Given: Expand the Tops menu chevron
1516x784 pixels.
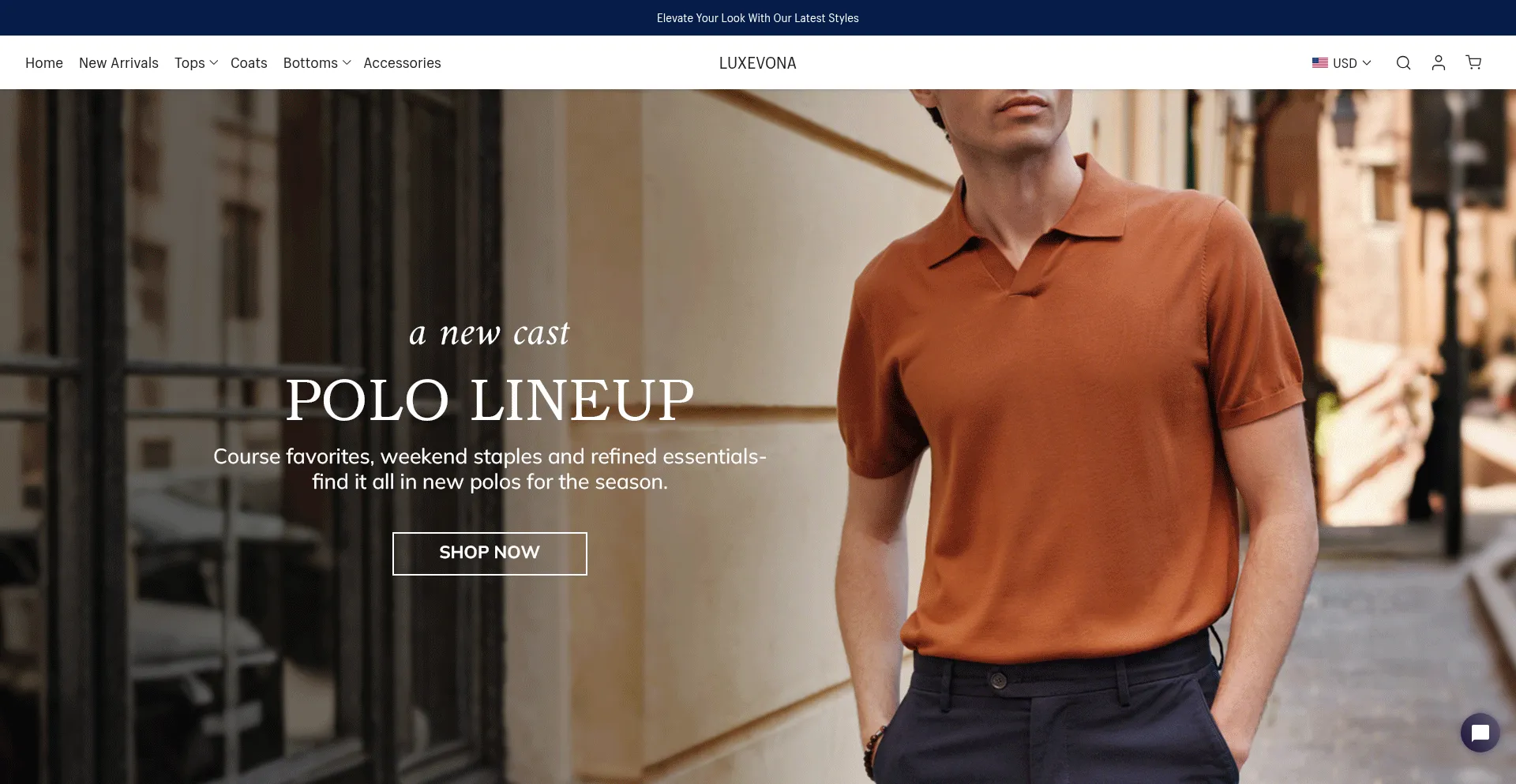Looking at the screenshot, I should [x=214, y=63].
